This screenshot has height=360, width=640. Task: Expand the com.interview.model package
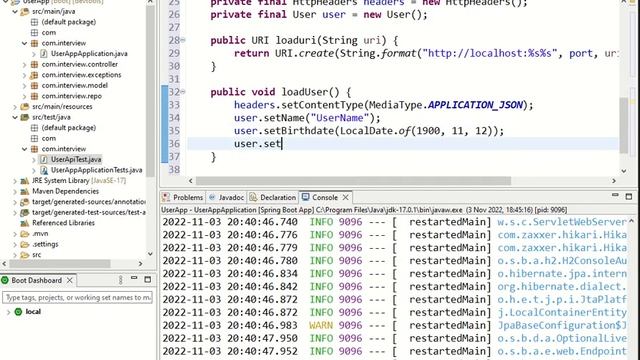point(24,86)
